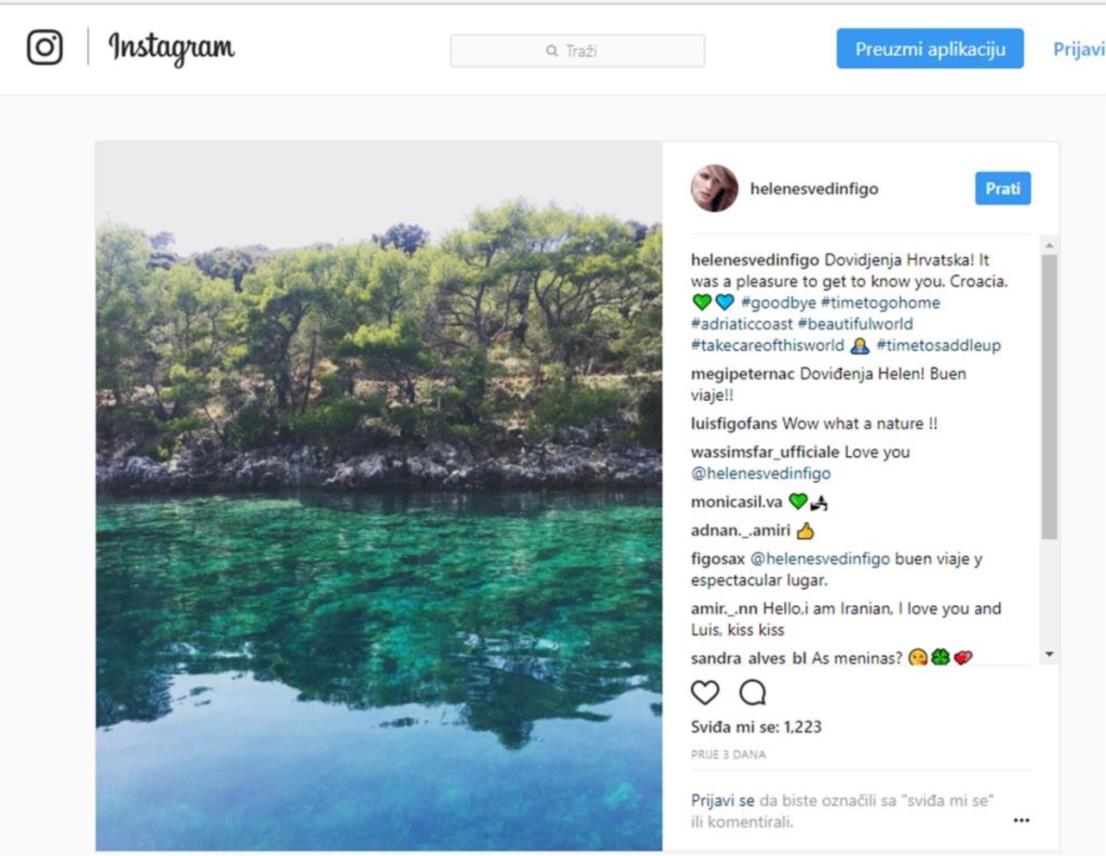Click the helenesvedinfigo profile avatar
1106x856 pixels.
click(x=714, y=188)
